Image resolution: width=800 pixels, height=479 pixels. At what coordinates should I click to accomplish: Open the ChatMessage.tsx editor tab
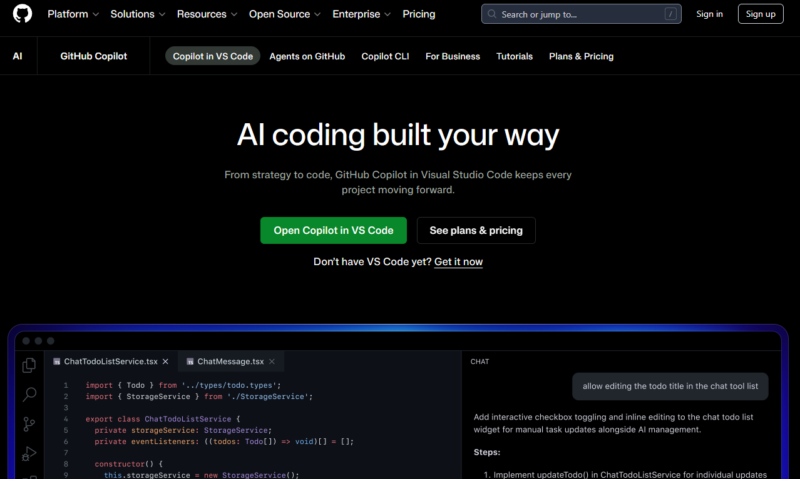pos(230,361)
